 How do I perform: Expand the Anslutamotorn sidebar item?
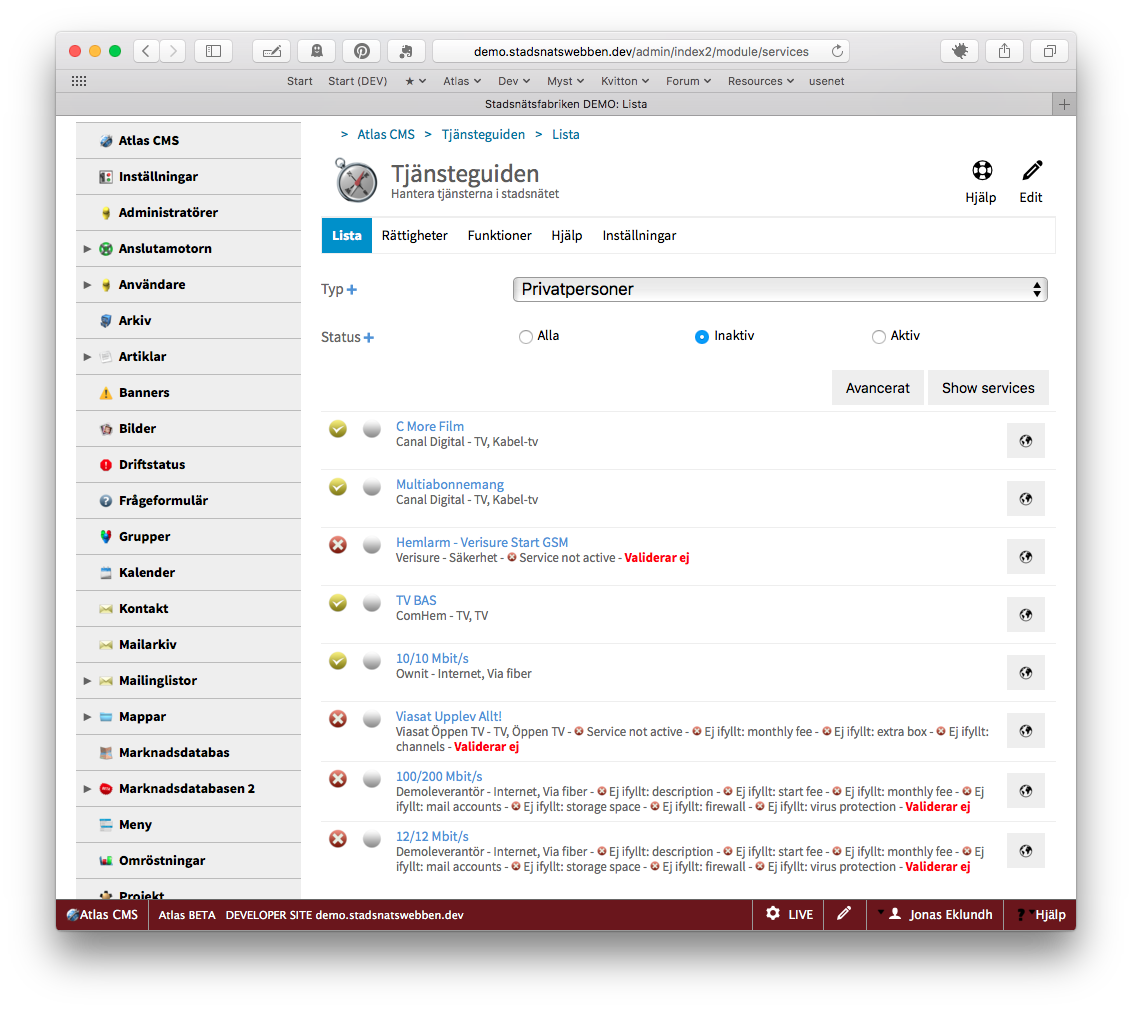coord(87,249)
